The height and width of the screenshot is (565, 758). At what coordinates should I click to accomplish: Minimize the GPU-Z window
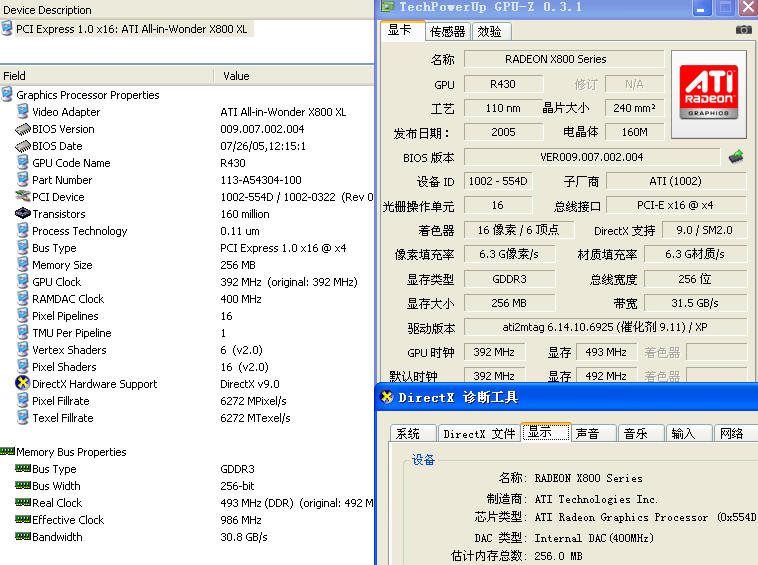[701, 8]
